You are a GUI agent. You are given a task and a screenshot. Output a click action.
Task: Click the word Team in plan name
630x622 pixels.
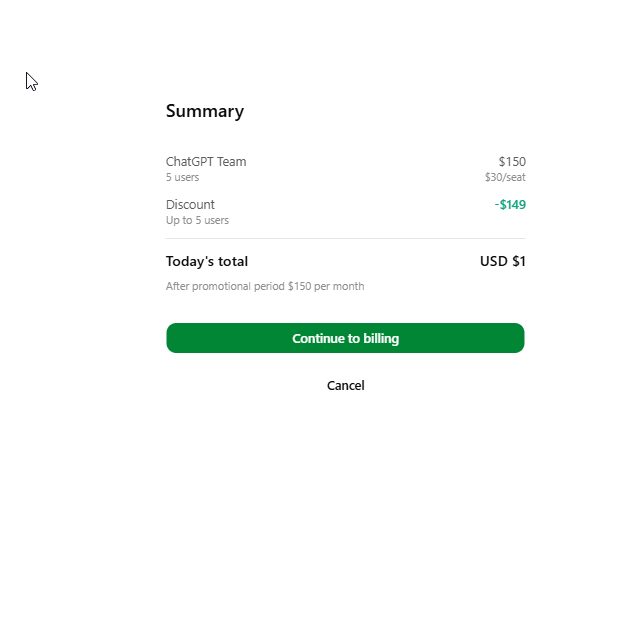tap(231, 162)
